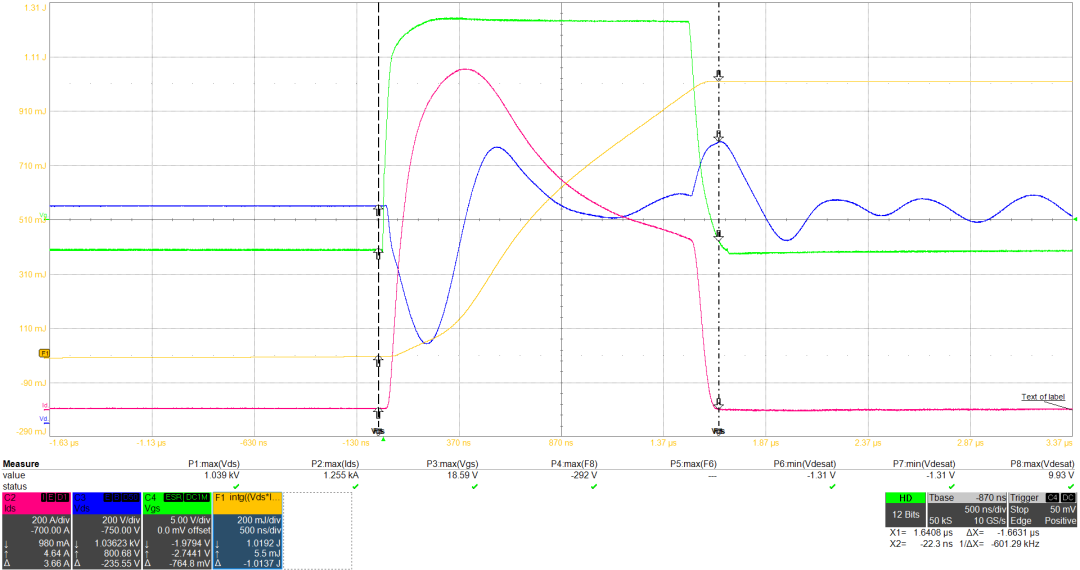Screen dimensions: 1080x570
Task: Select the P5:max(F6) measurement column
Action: pyautogui.click(x=693, y=464)
